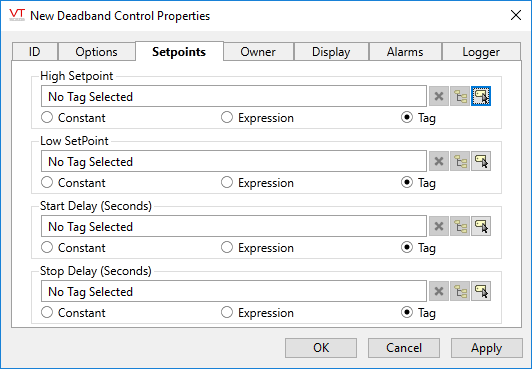Click the clear X icon for Start Delay
Screen dimensions: 532x369
pyautogui.click(x=439, y=226)
